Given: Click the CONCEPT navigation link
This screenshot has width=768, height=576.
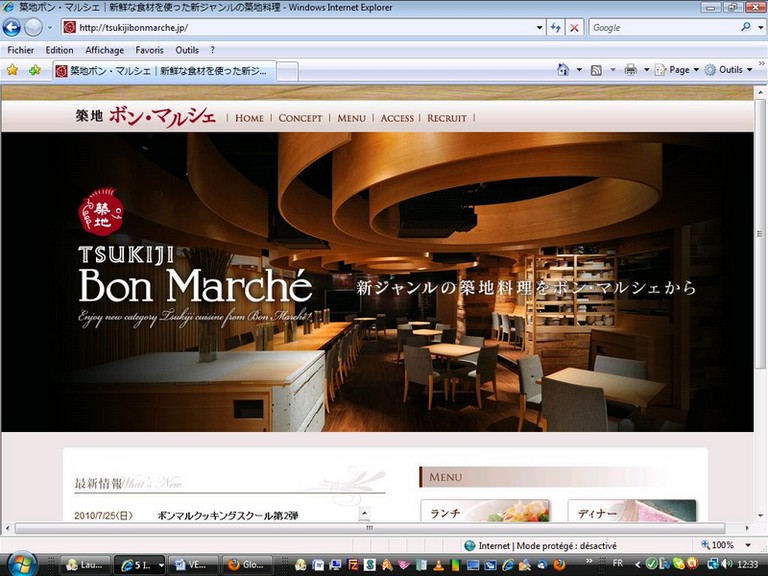Looking at the screenshot, I should coord(300,118).
